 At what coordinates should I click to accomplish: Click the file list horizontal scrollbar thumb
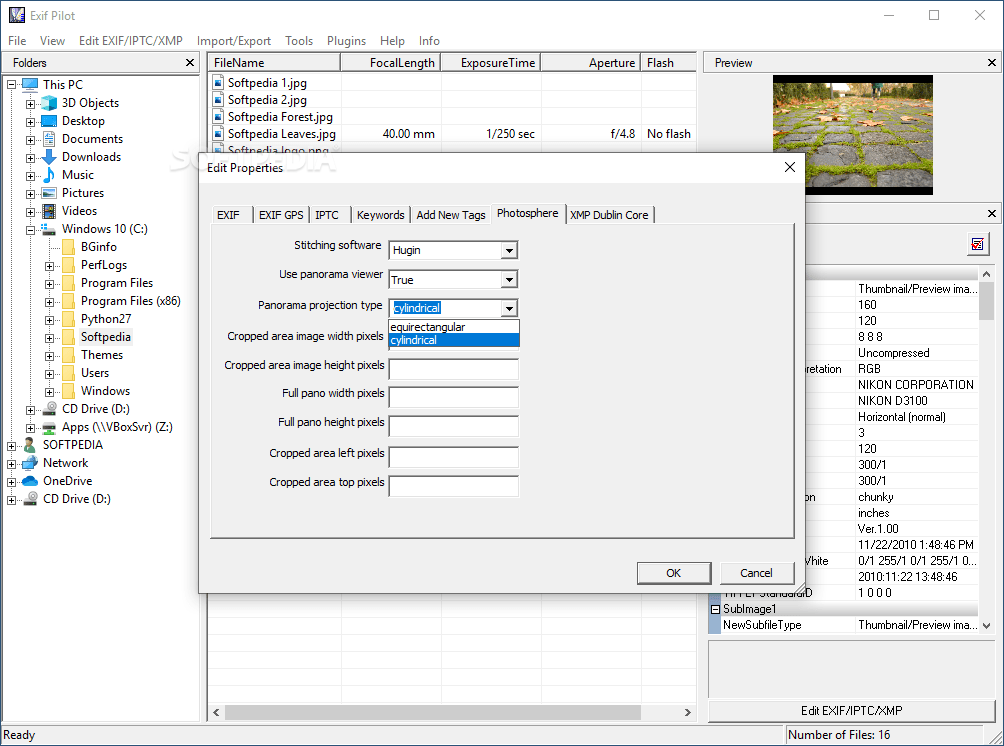432,712
